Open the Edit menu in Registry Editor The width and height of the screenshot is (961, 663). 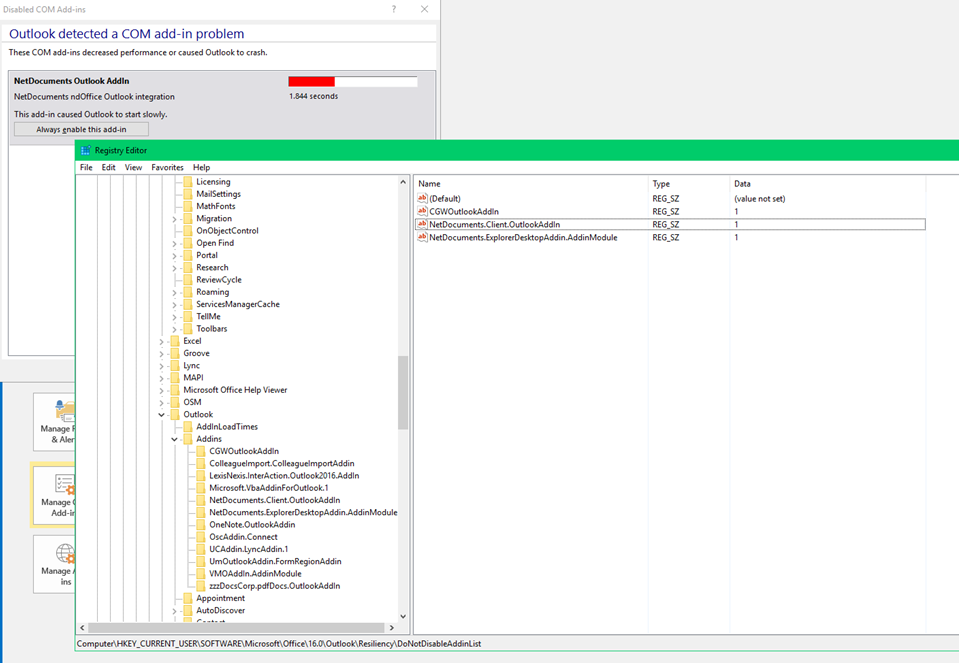pos(108,167)
